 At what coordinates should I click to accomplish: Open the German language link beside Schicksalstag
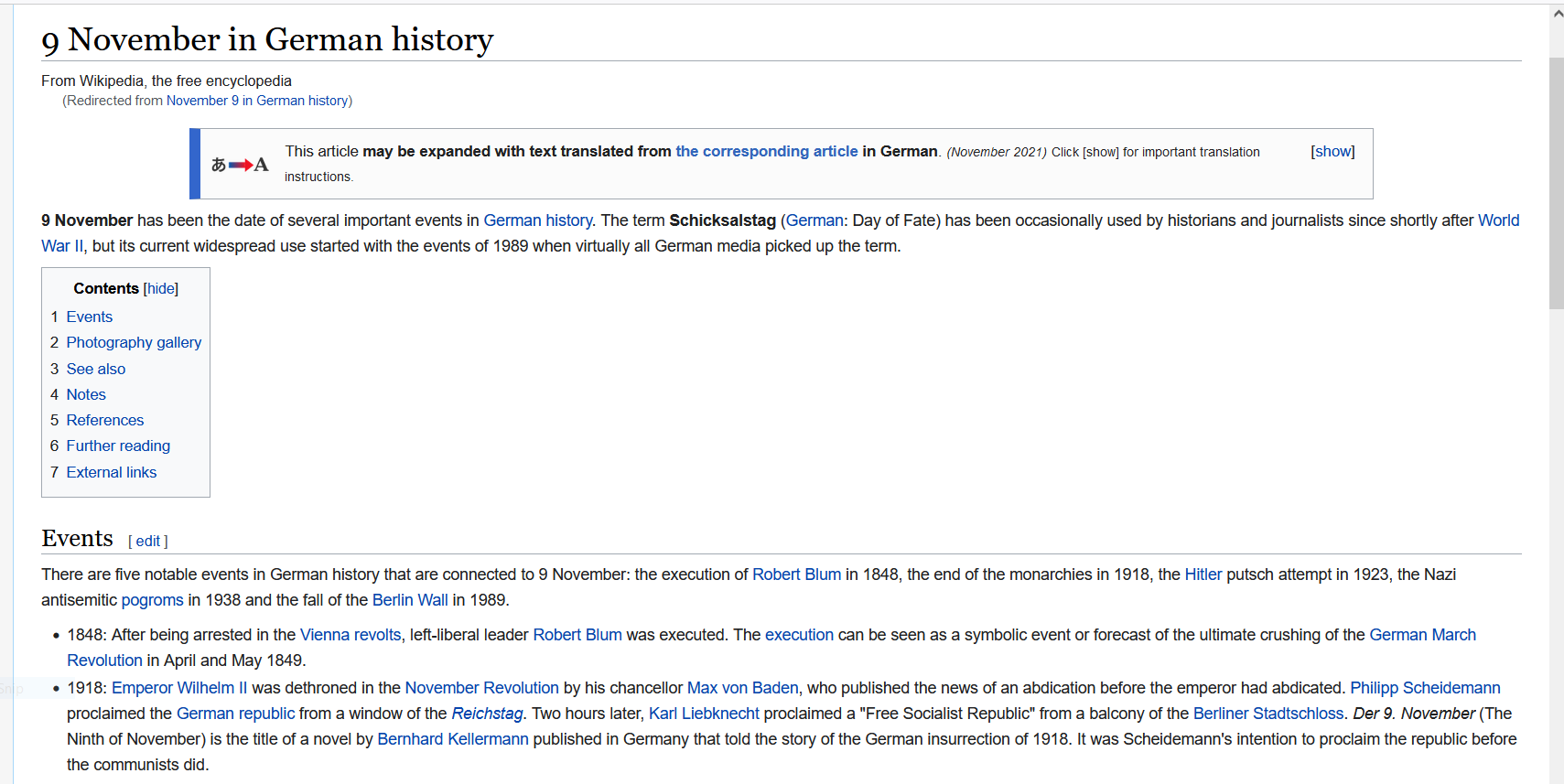(814, 220)
